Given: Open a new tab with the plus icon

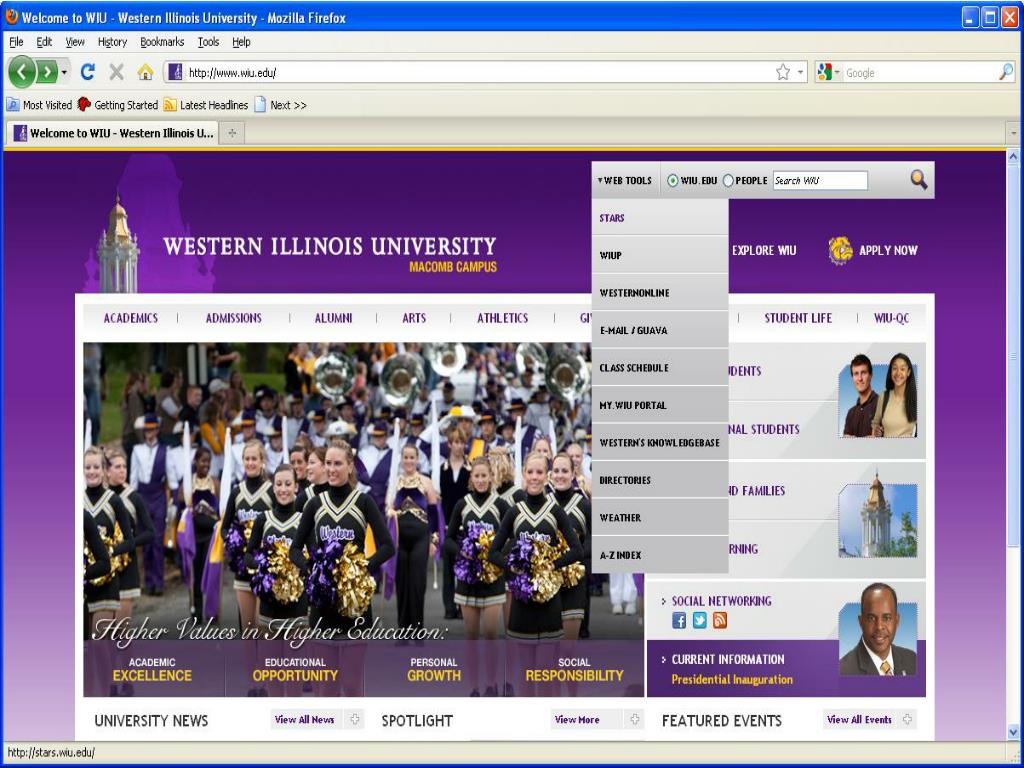Looking at the screenshot, I should point(232,133).
